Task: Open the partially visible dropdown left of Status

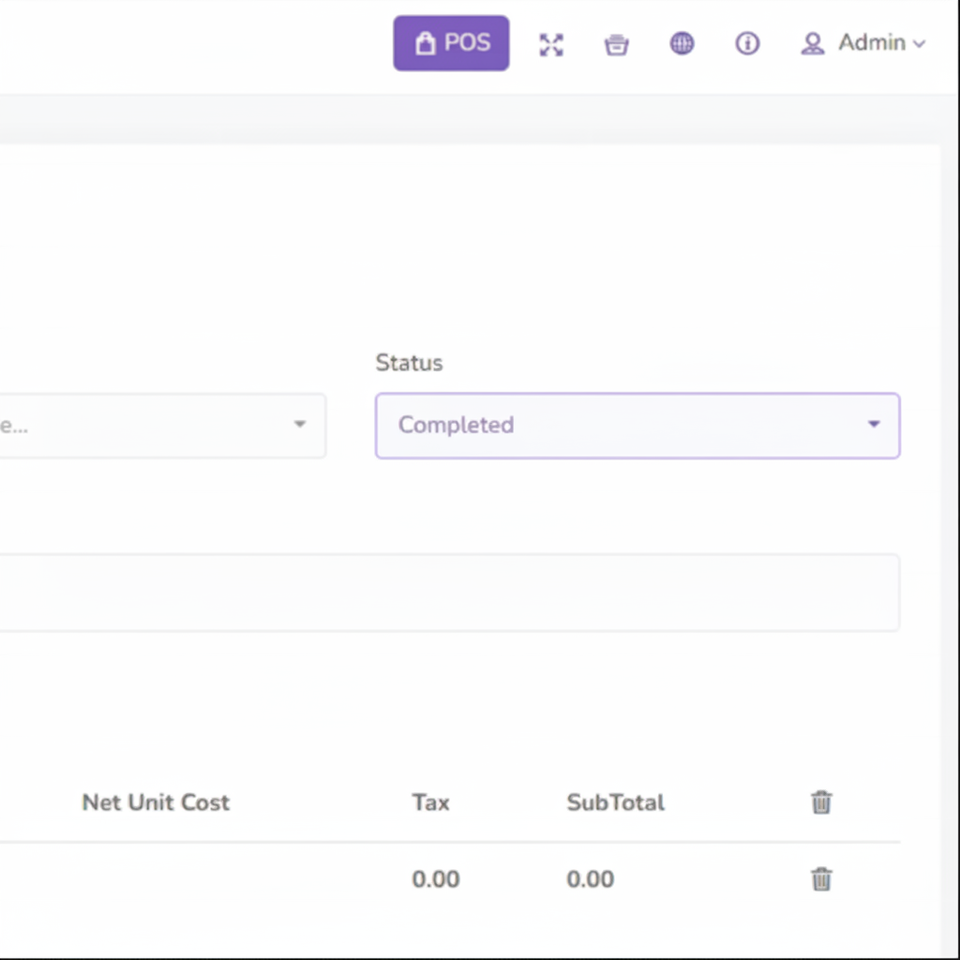Action: [160, 426]
